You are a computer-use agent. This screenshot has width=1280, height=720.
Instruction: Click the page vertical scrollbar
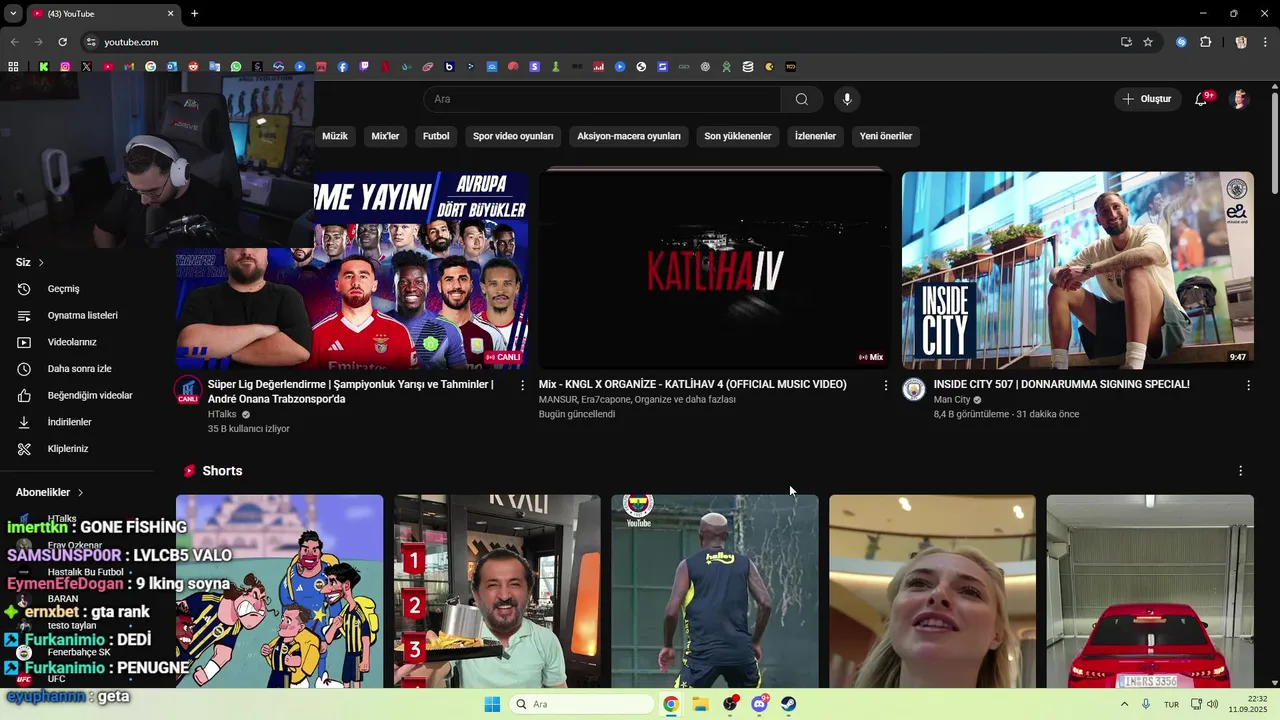coord(1275,145)
